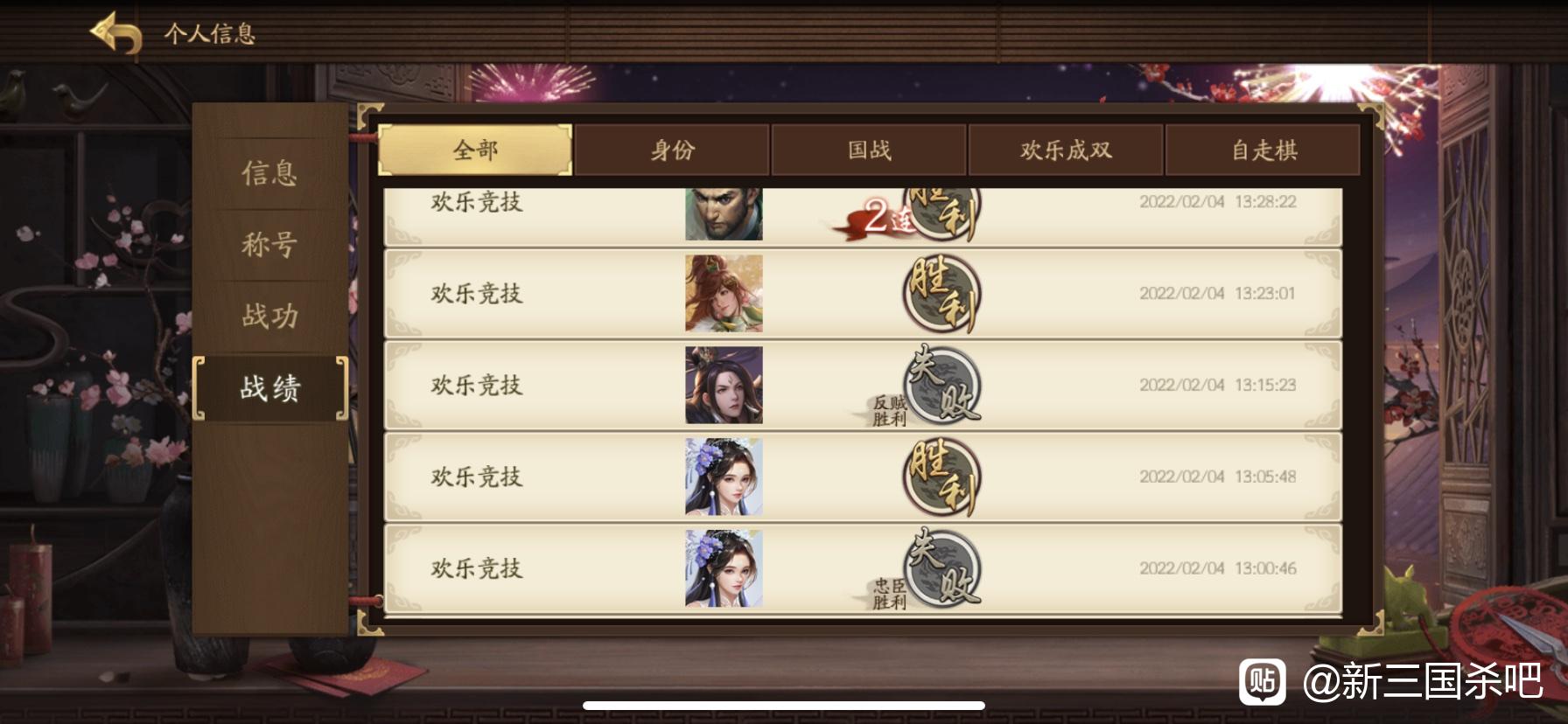Tap the 胜利 badge in the 13:23:01 record
Viewport: 1568px width, 724px height.
point(941,294)
